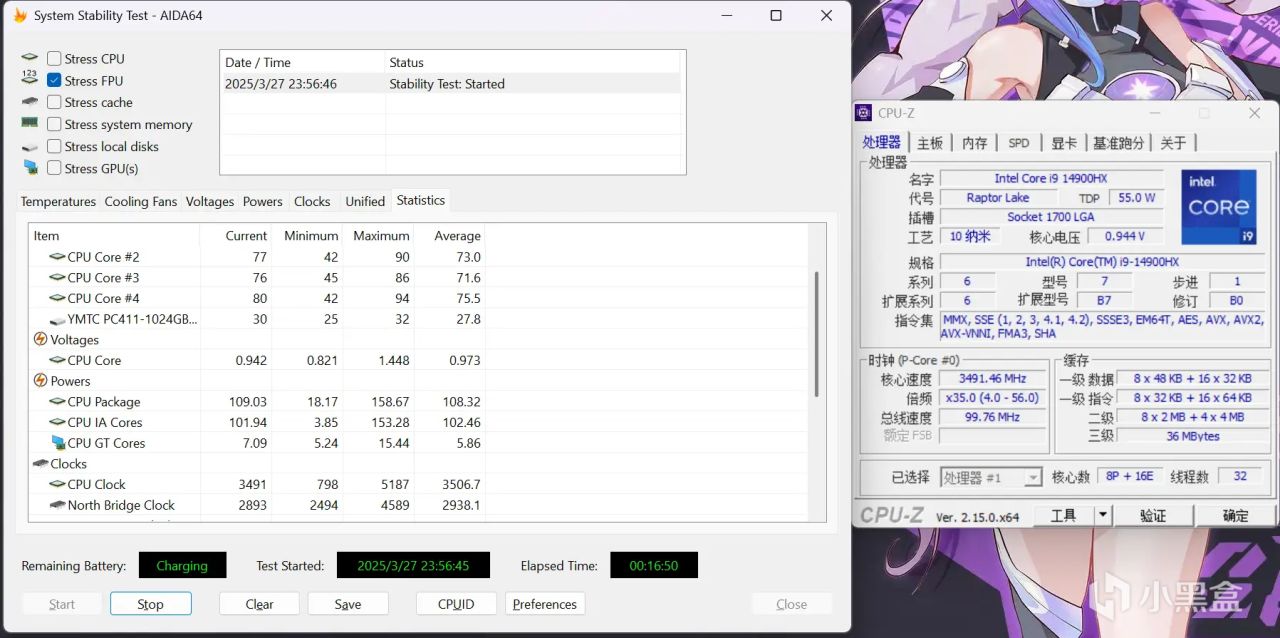Open the 关于 tab in CPU-Z
This screenshot has height=638, width=1280.
point(1173,143)
